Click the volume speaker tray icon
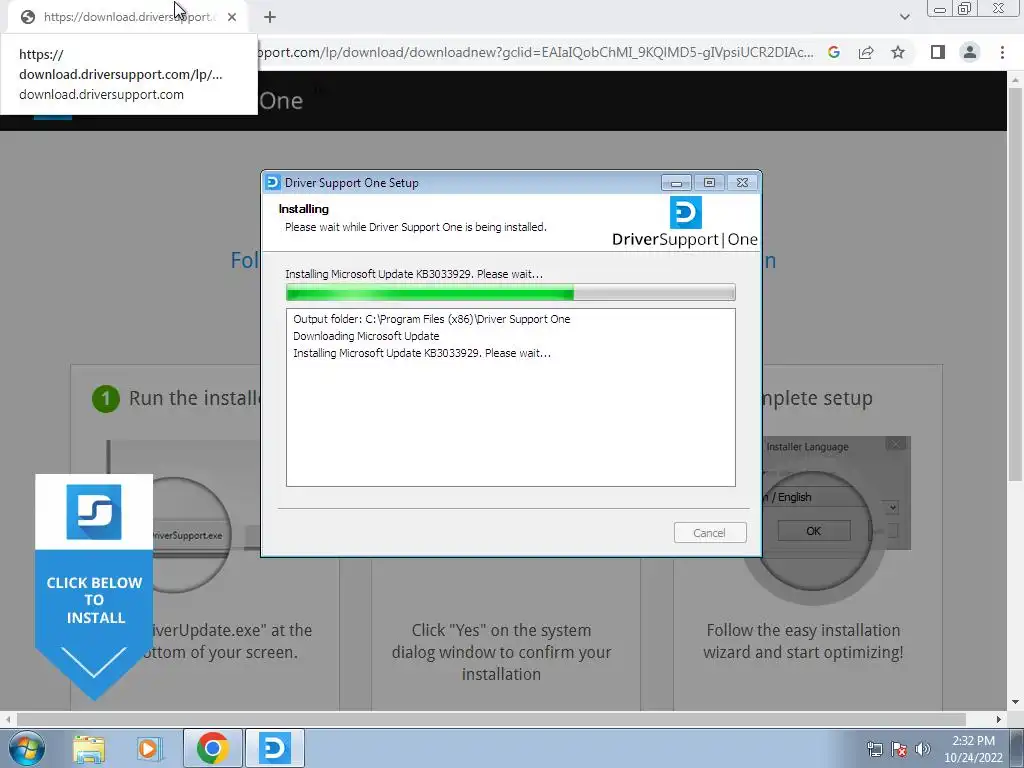The height and width of the screenshot is (768, 1024). [x=923, y=749]
